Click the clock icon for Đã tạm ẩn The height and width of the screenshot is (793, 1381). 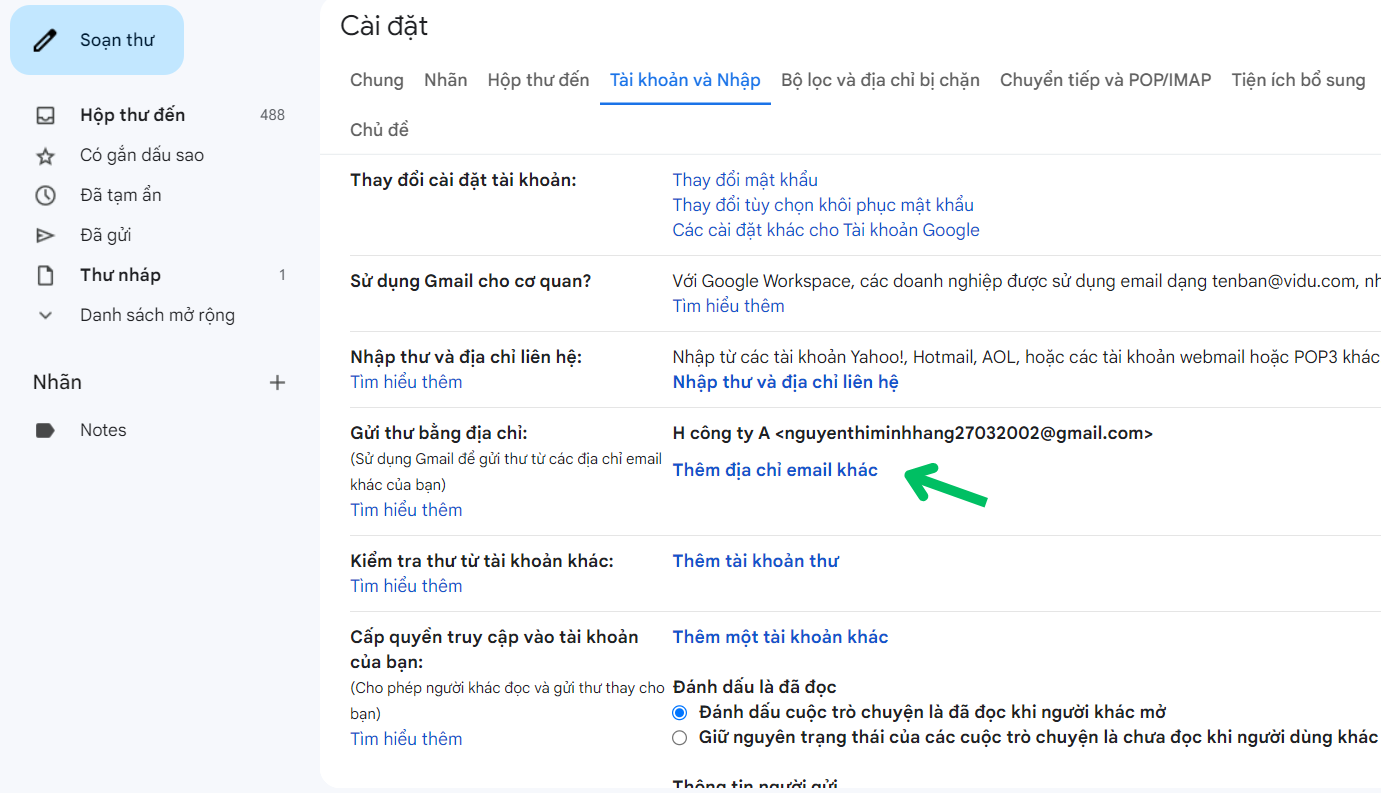coord(45,195)
